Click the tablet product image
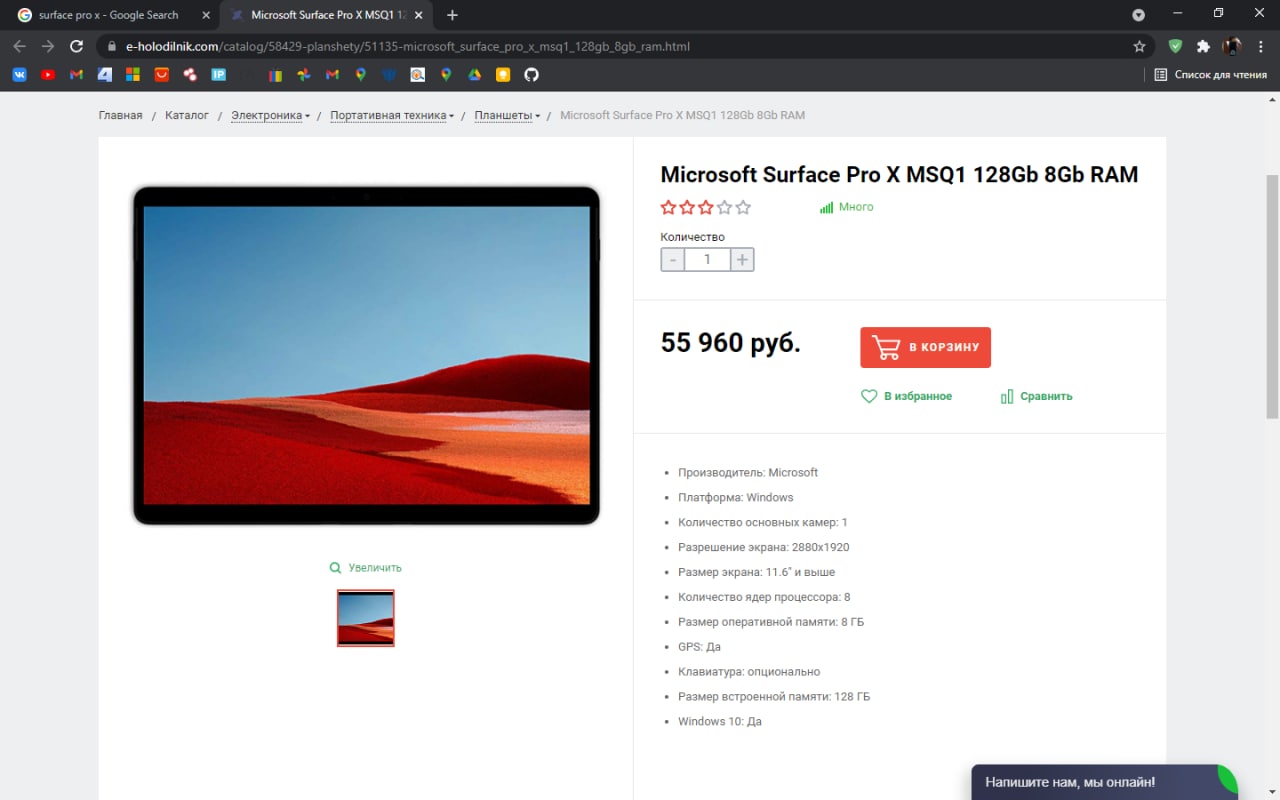The width and height of the screenshot is (1280, 800). click(366, 355)
